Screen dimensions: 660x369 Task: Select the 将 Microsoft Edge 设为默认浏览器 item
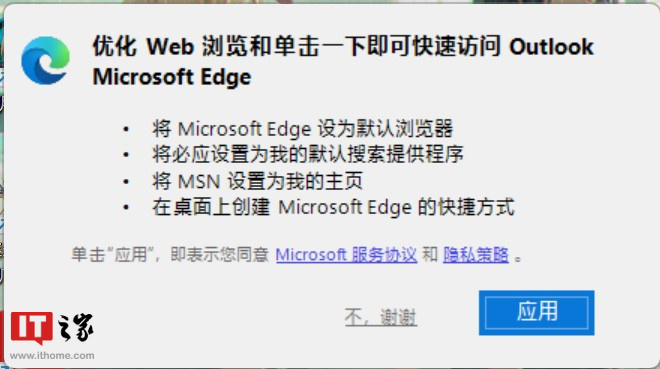(303, 129)
